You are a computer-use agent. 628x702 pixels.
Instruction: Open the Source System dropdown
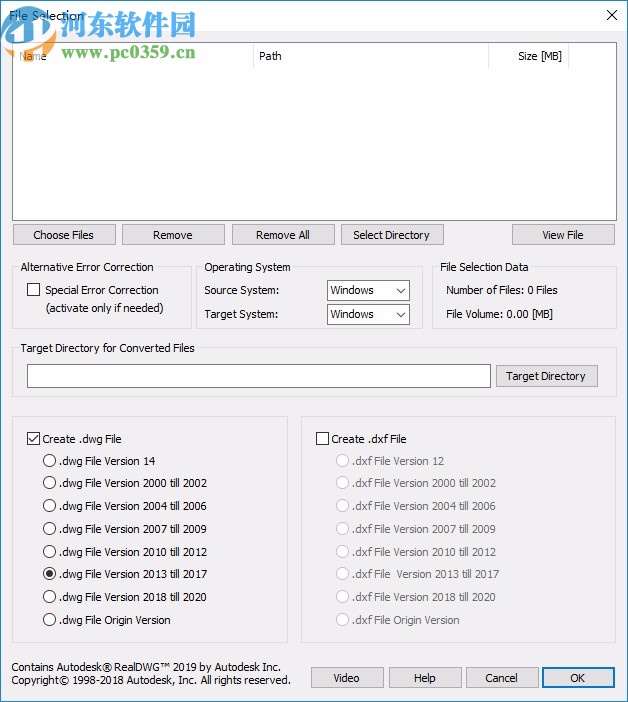click(368, 291)
